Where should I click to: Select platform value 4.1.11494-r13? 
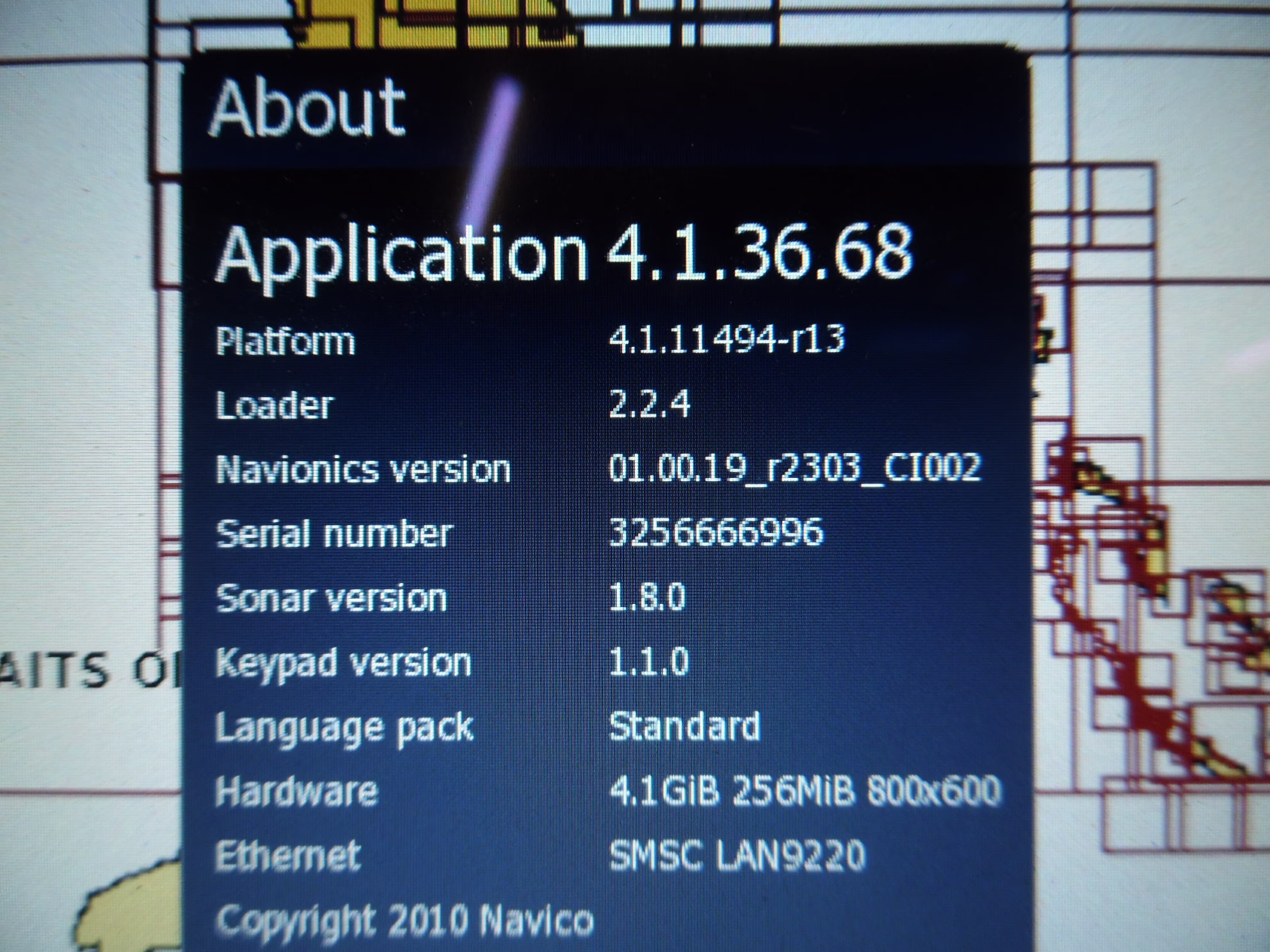tap(727, 339)
